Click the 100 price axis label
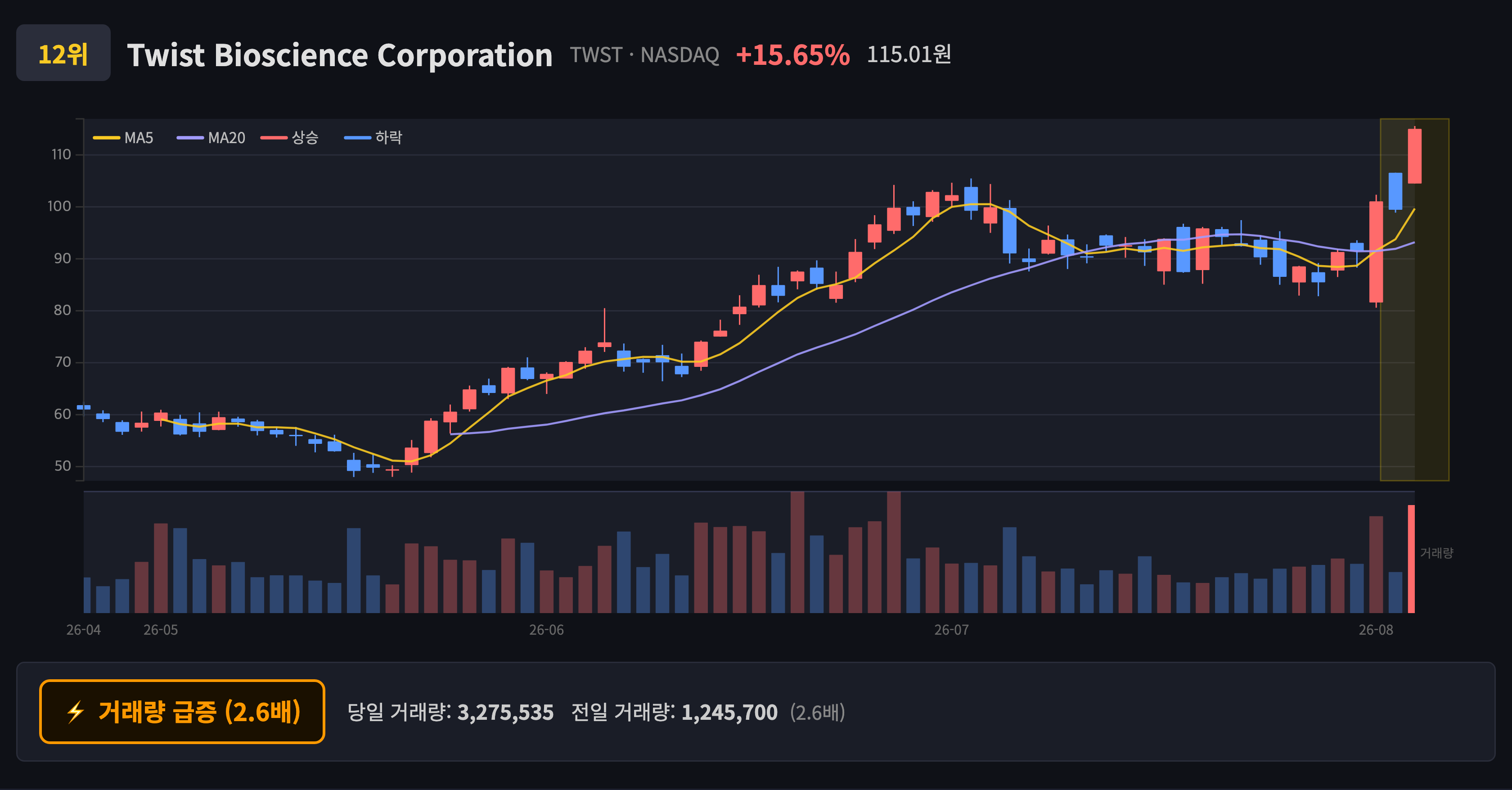Image resolution: width=1512 pixels, height=790 pixels. [59, 206]
